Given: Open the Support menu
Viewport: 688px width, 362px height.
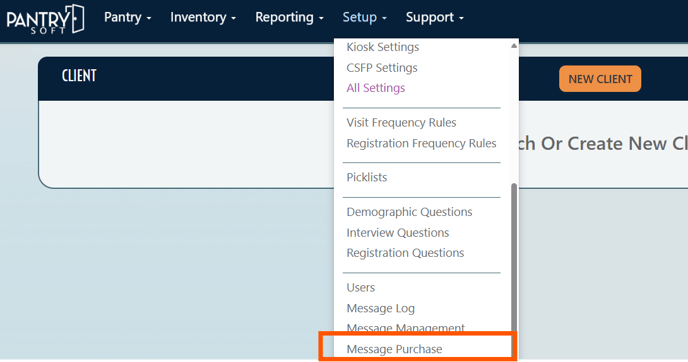Looking at the screenshot, I should [434, 18].
